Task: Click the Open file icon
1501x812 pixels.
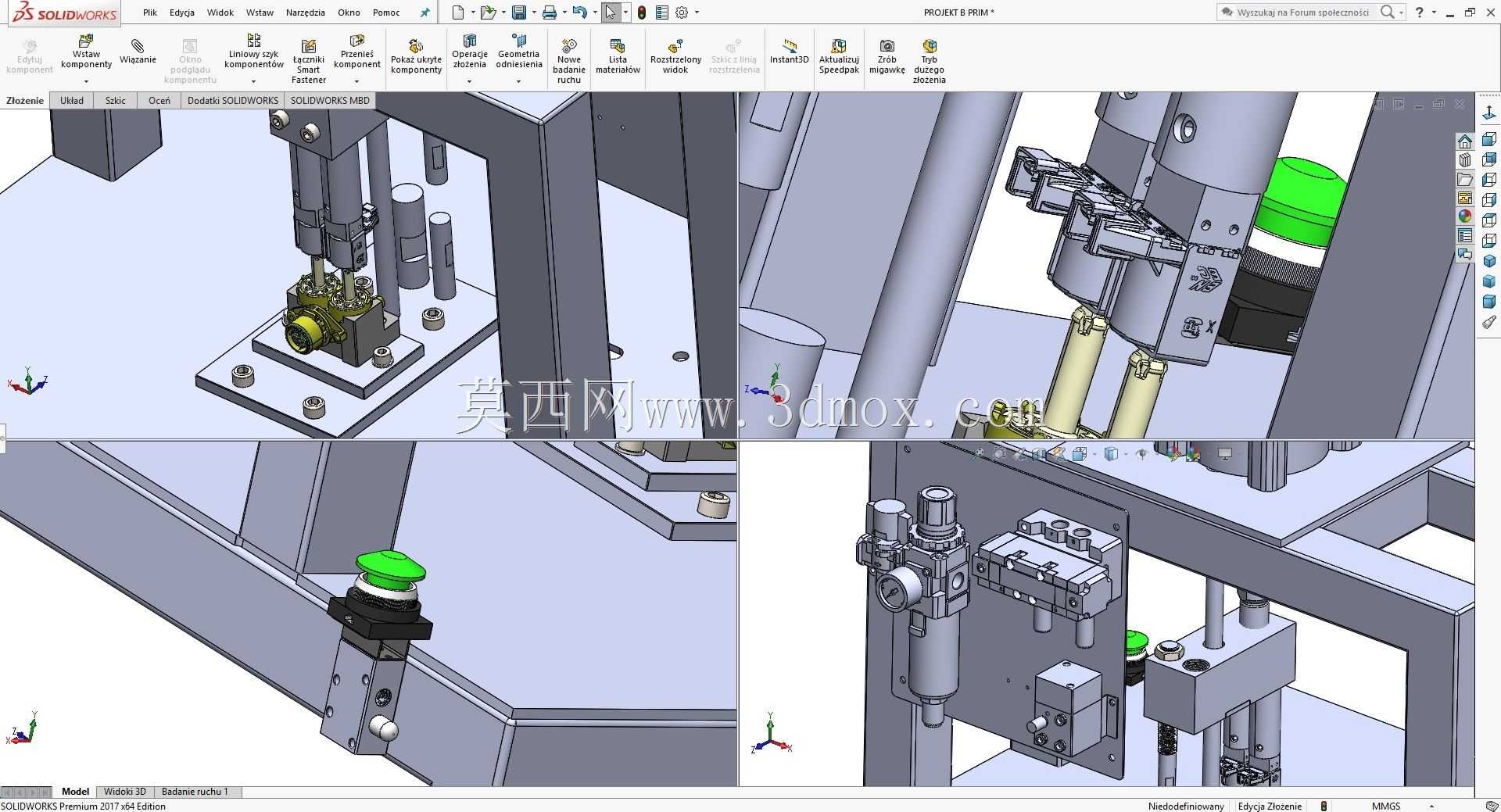Action: coord(488,13)
